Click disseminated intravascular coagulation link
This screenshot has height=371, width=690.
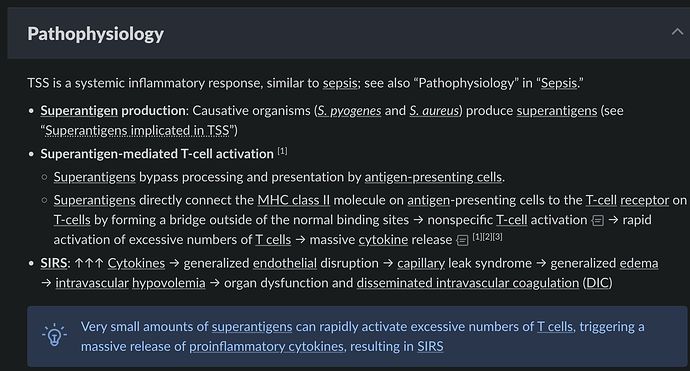pyautogui.click(x=468, y=283)
